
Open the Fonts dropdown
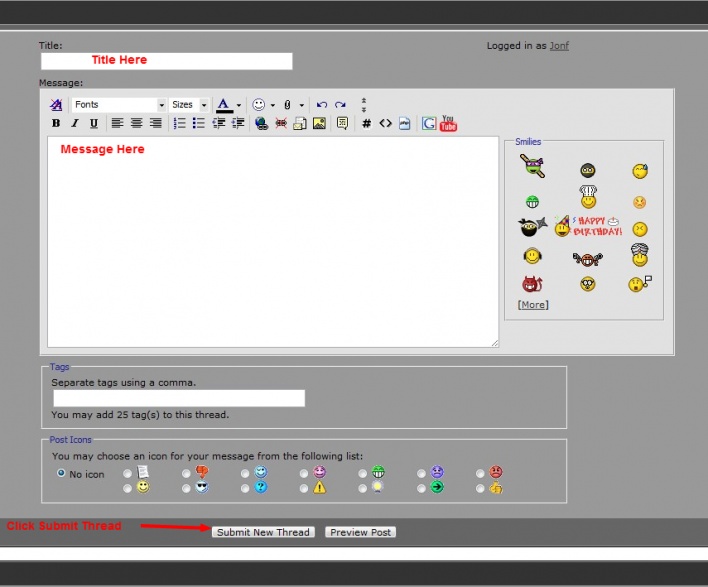pyautogui.click(x=119, y=105)
